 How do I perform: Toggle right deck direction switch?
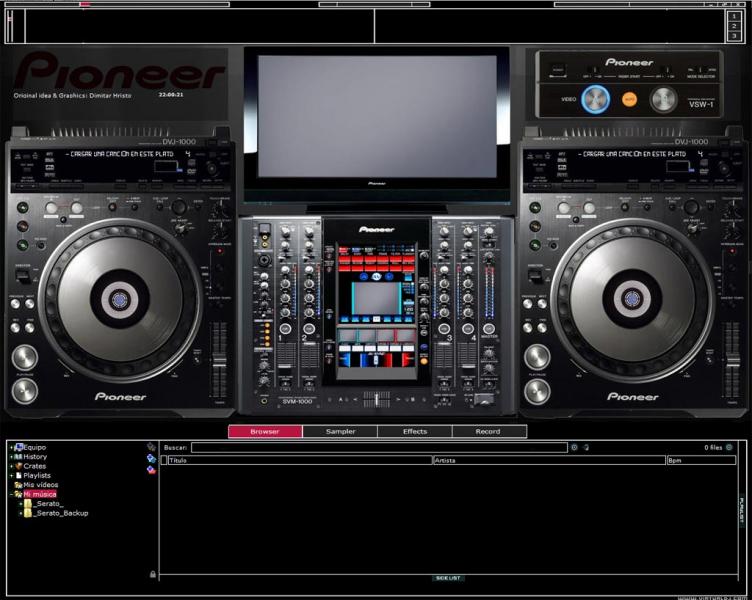pyautogui.click(x=534, y=276)
